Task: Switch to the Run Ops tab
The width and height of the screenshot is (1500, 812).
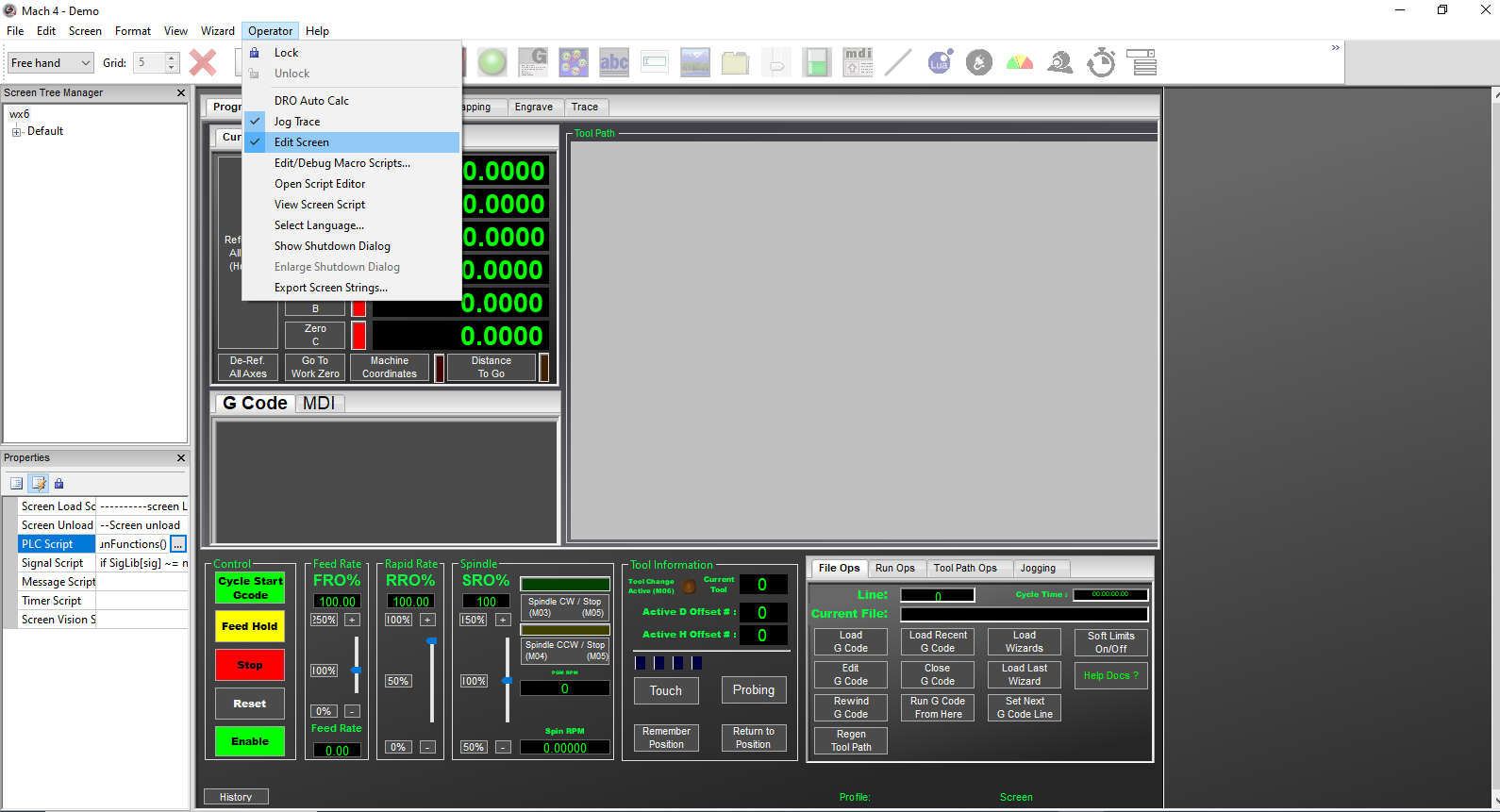Action: (x=894, y=568)
